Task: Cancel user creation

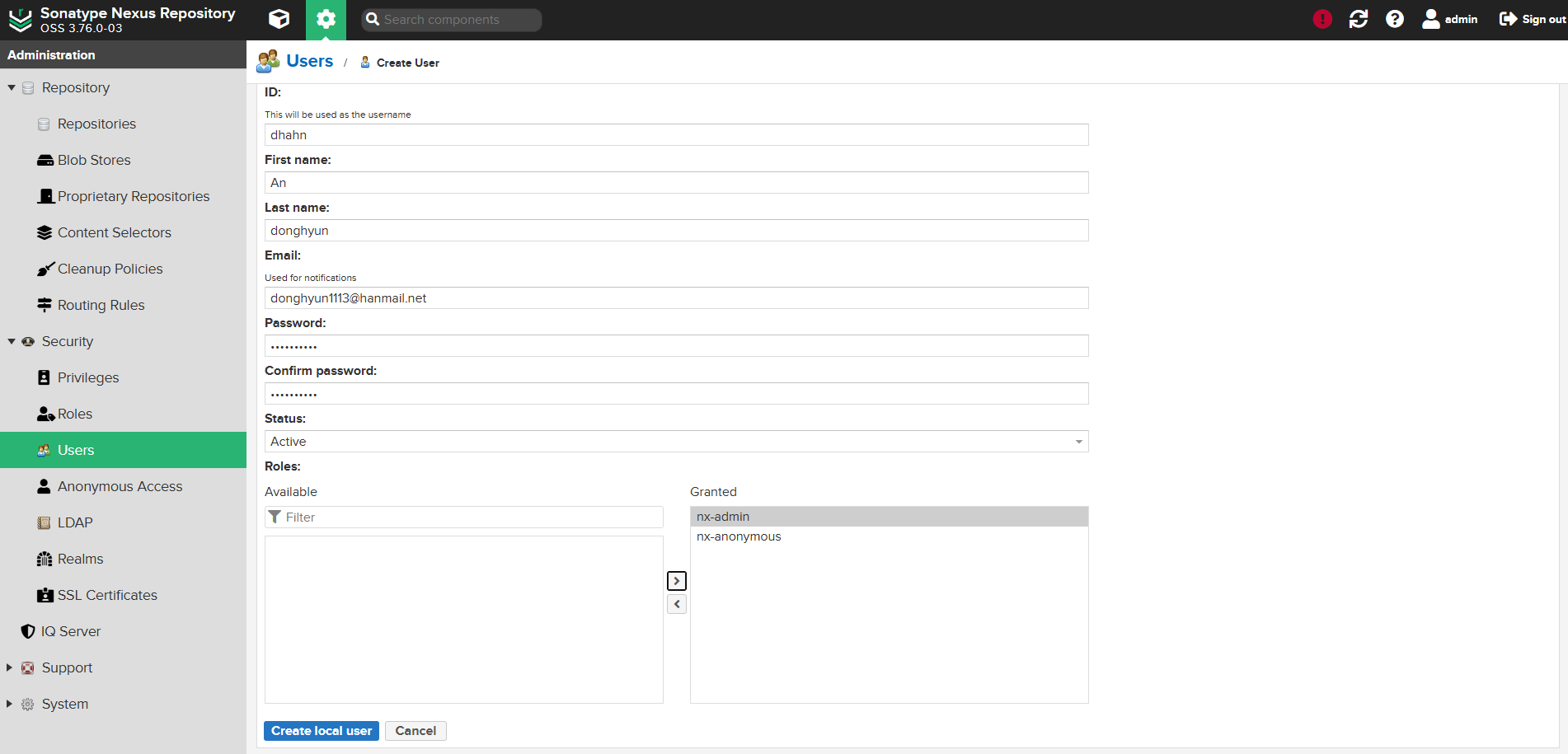Action: 415,731
